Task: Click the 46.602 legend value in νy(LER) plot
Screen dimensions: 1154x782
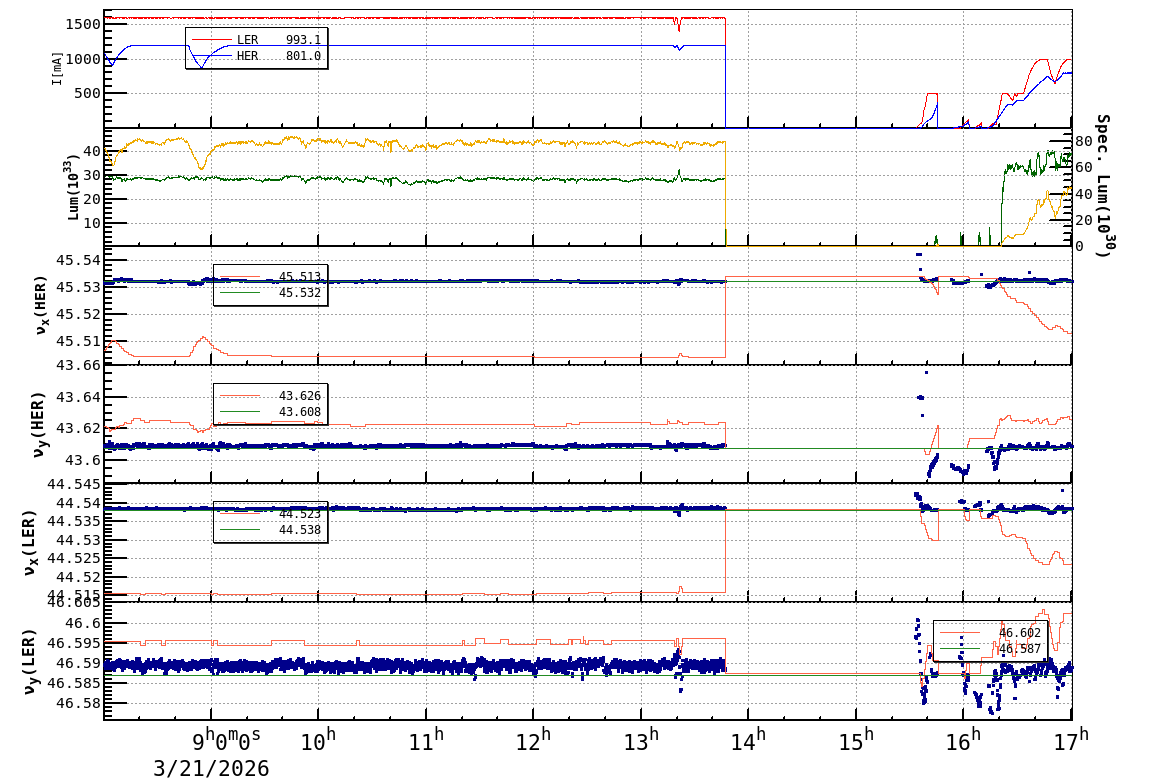Action: tap(1019, 633)
